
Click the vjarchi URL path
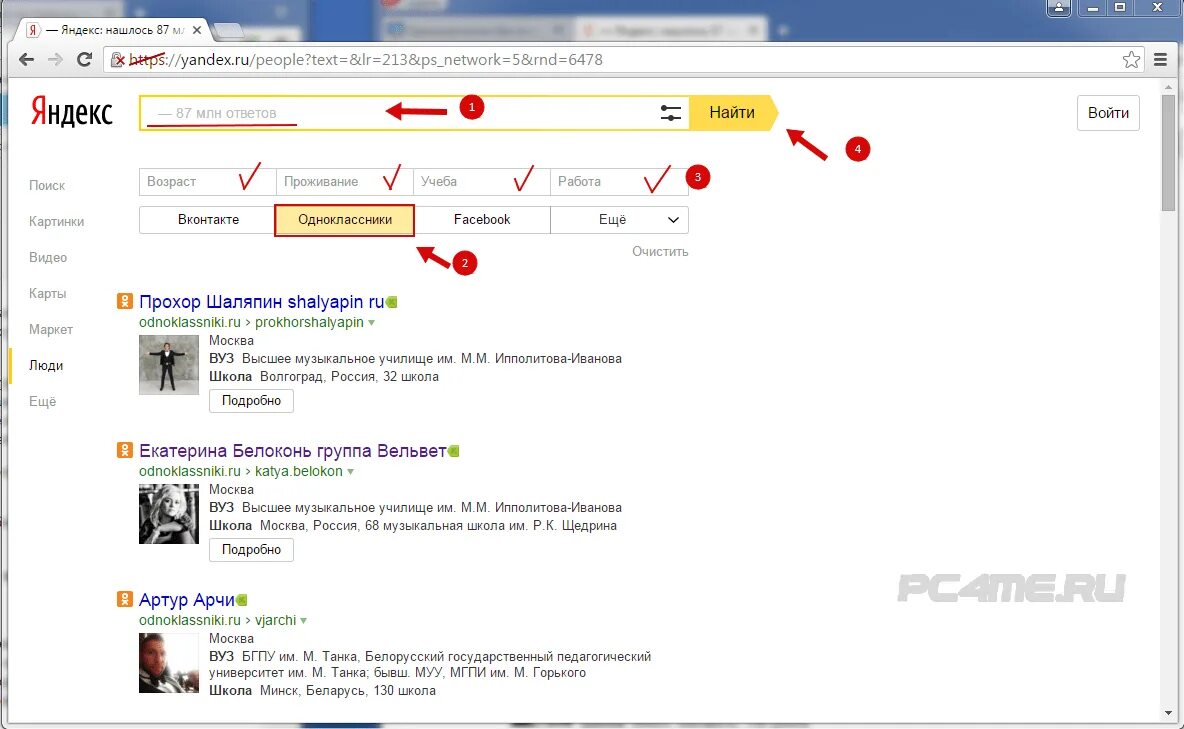click(276, 619)
